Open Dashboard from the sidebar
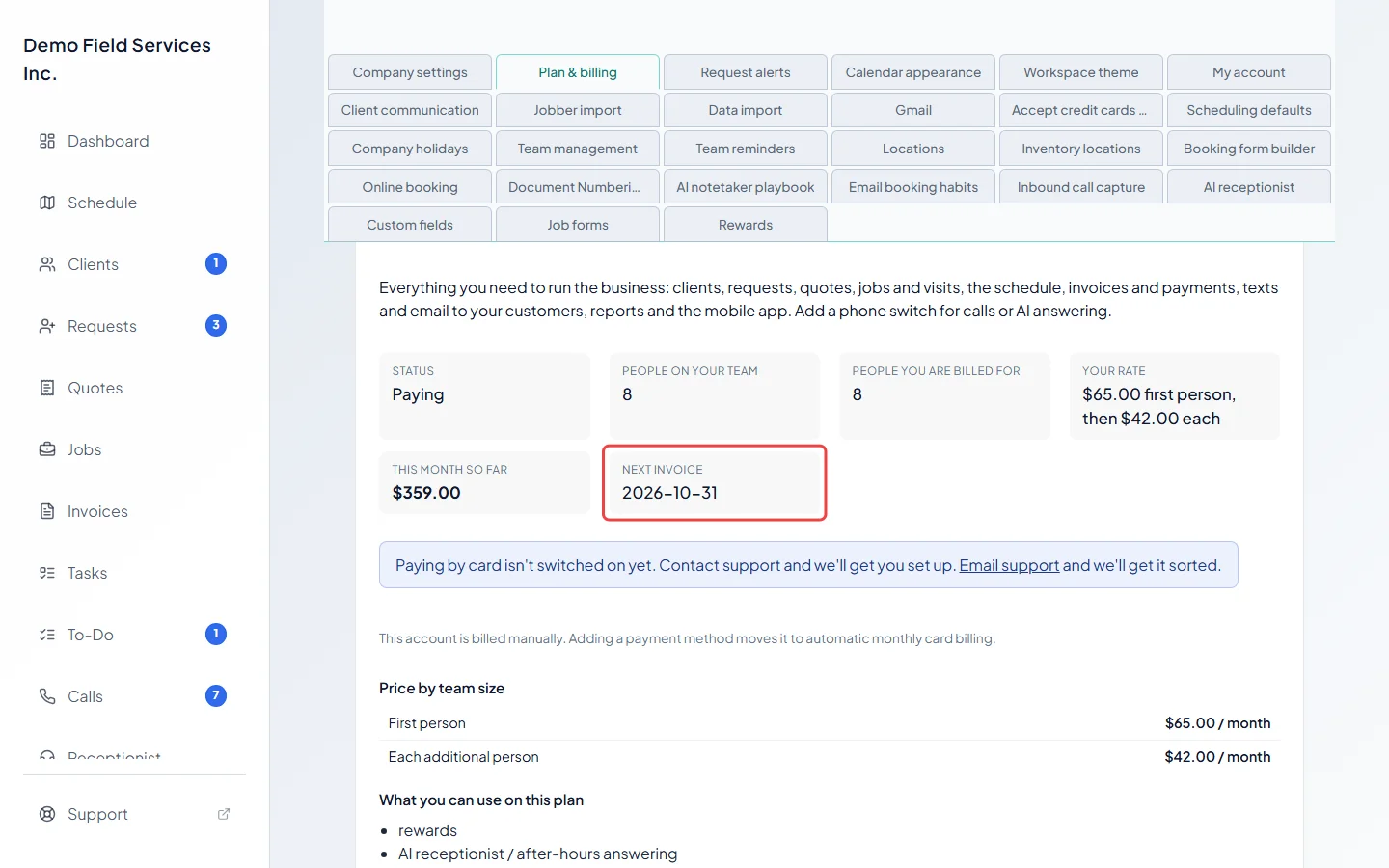This screenshot has width=1389, height=868. (x=132, y=141)
